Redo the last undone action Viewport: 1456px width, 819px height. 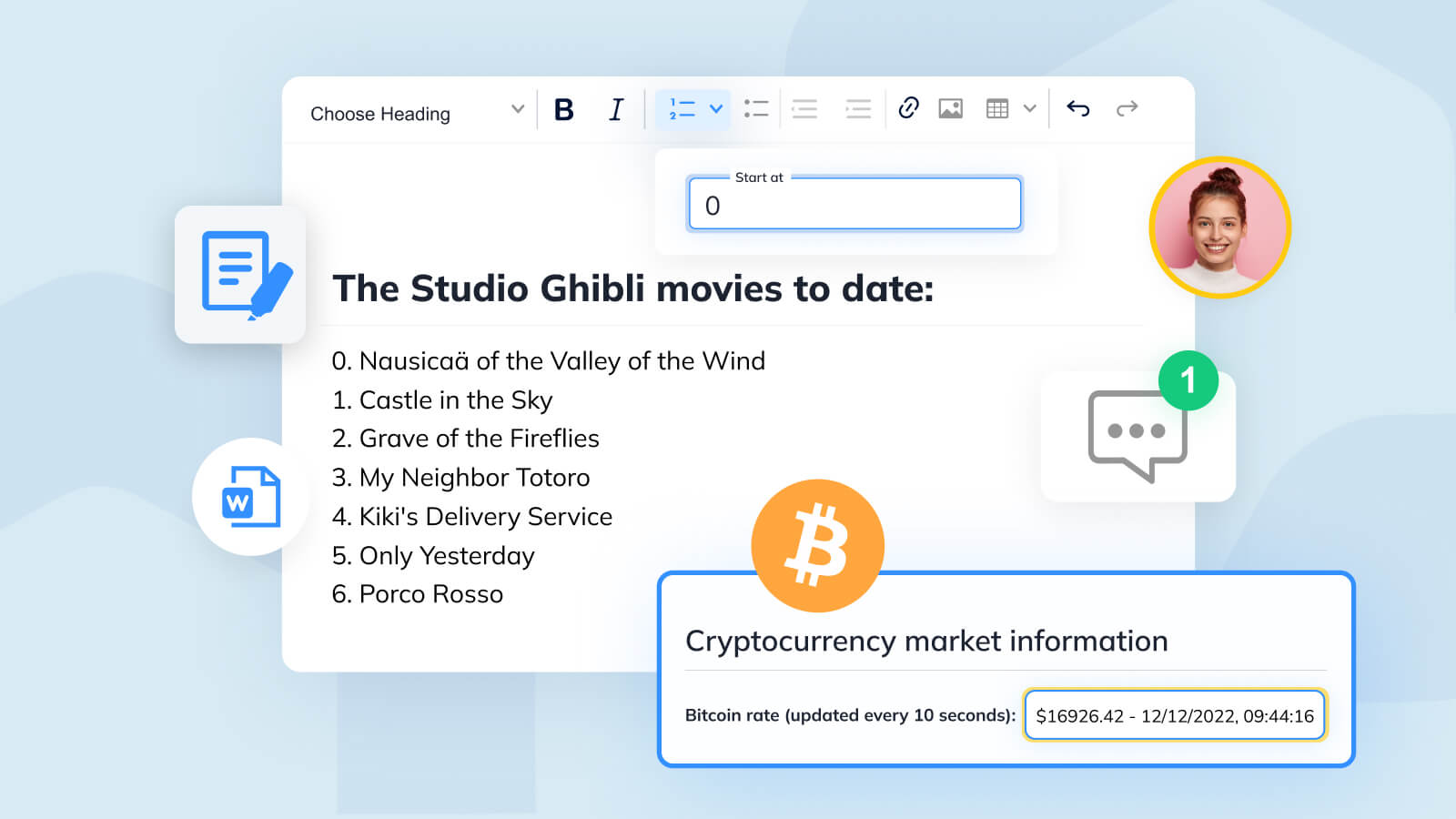tap(1127, 109)
